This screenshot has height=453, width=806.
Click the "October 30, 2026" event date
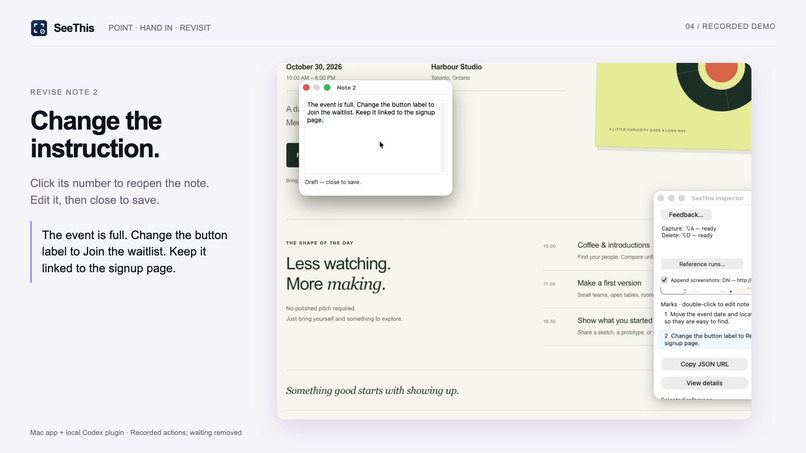pos(314,67)
